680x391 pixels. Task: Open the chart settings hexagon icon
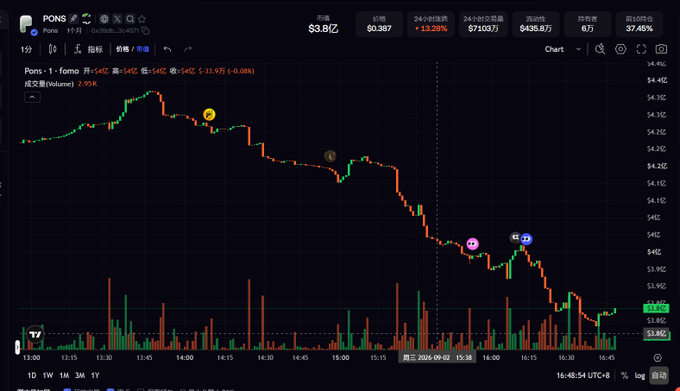click(x=621, y=49)
